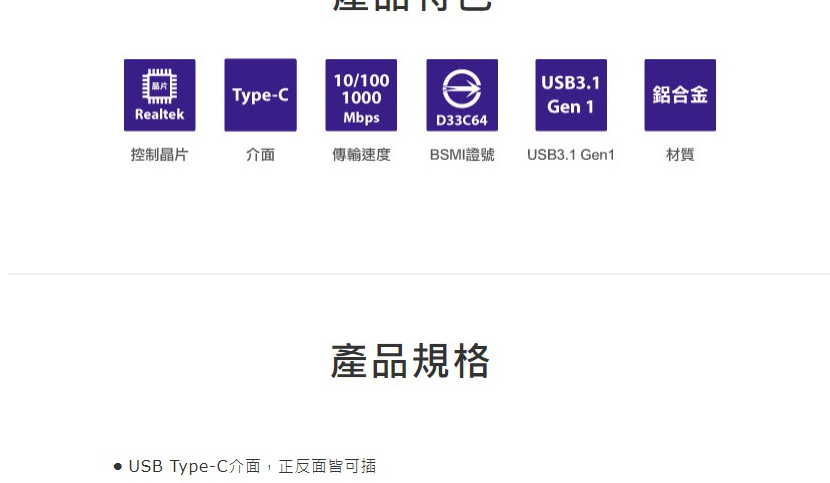
Task: Click the 傳輸速度 label
Action: pos(361,155)
